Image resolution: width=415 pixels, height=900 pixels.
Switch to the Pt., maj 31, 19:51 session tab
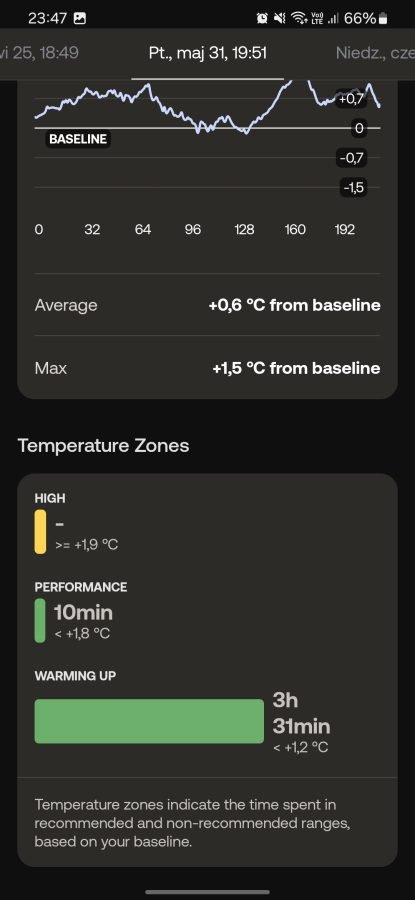coord(207,53)
